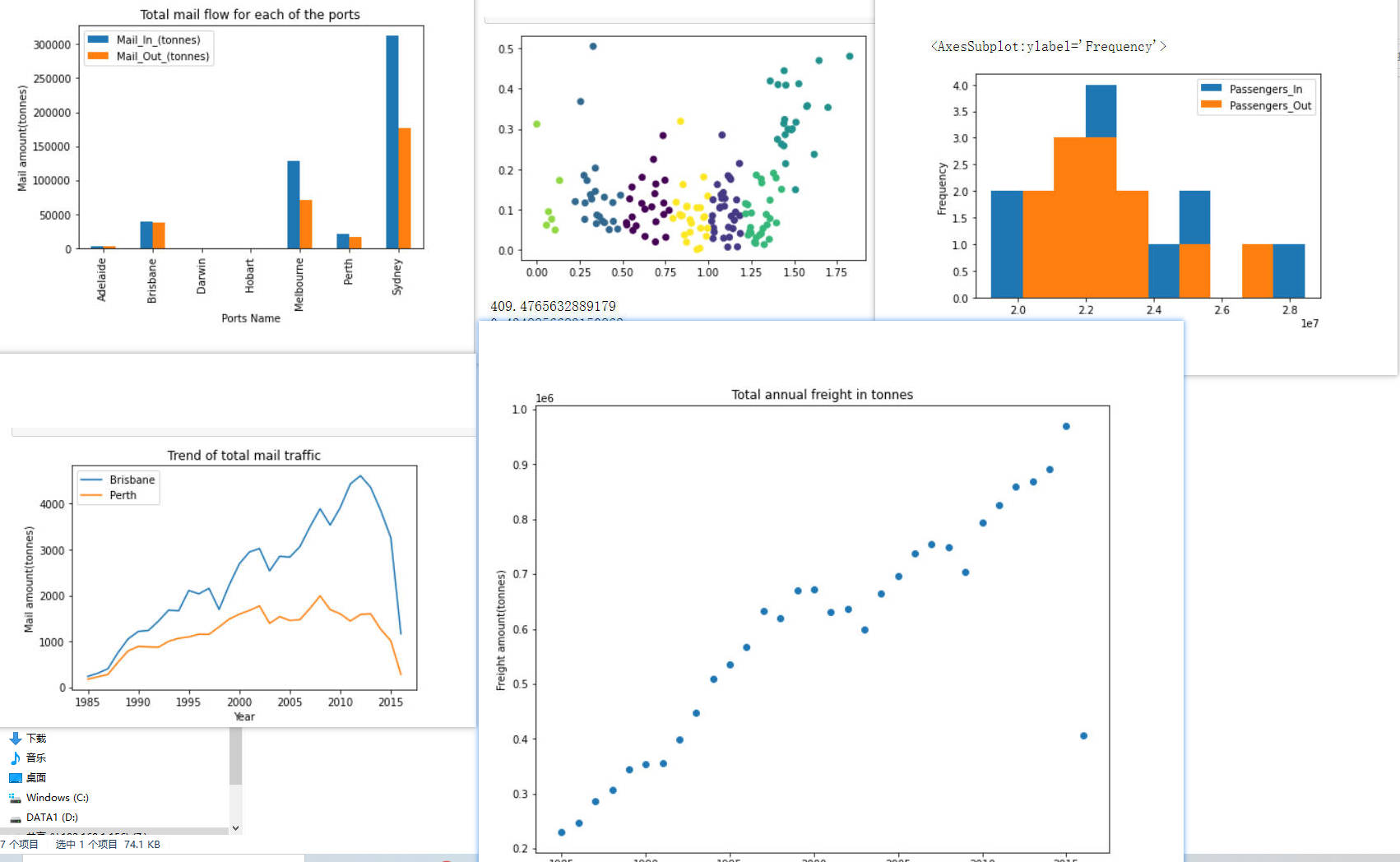The height and width of the screenshot is (862, 1400).
Task: Click the blue download arrow icon for 下载
Action: 15,739
